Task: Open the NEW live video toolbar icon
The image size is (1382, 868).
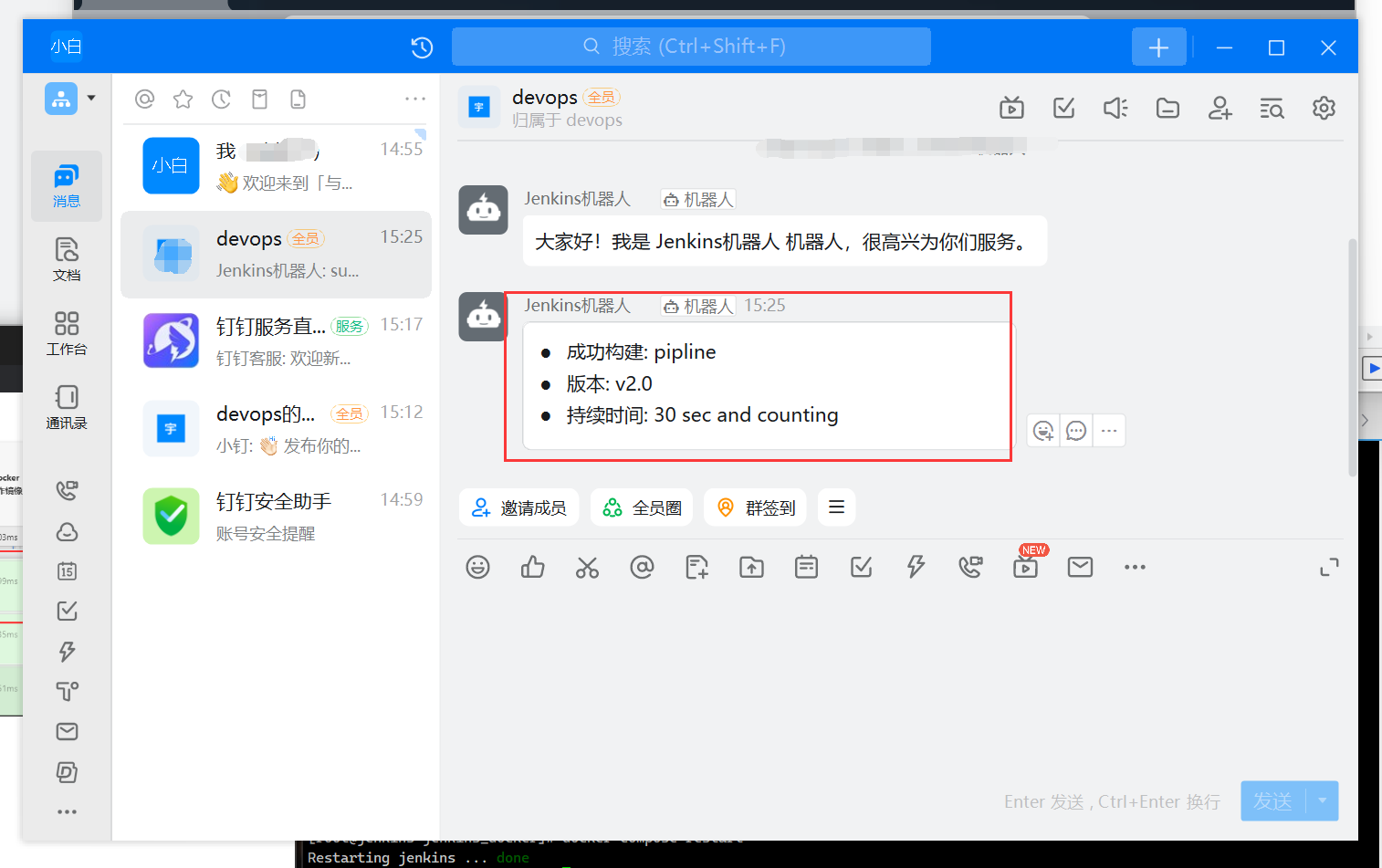Action: 1026,565
